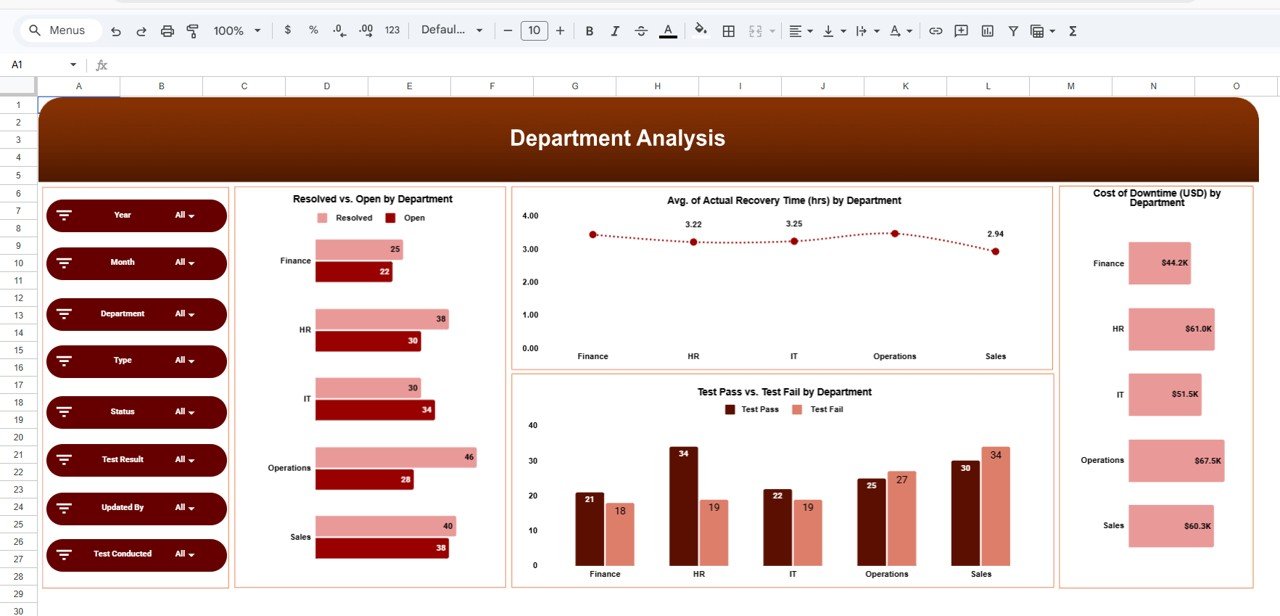Open the Menus search box

[59, 30]
